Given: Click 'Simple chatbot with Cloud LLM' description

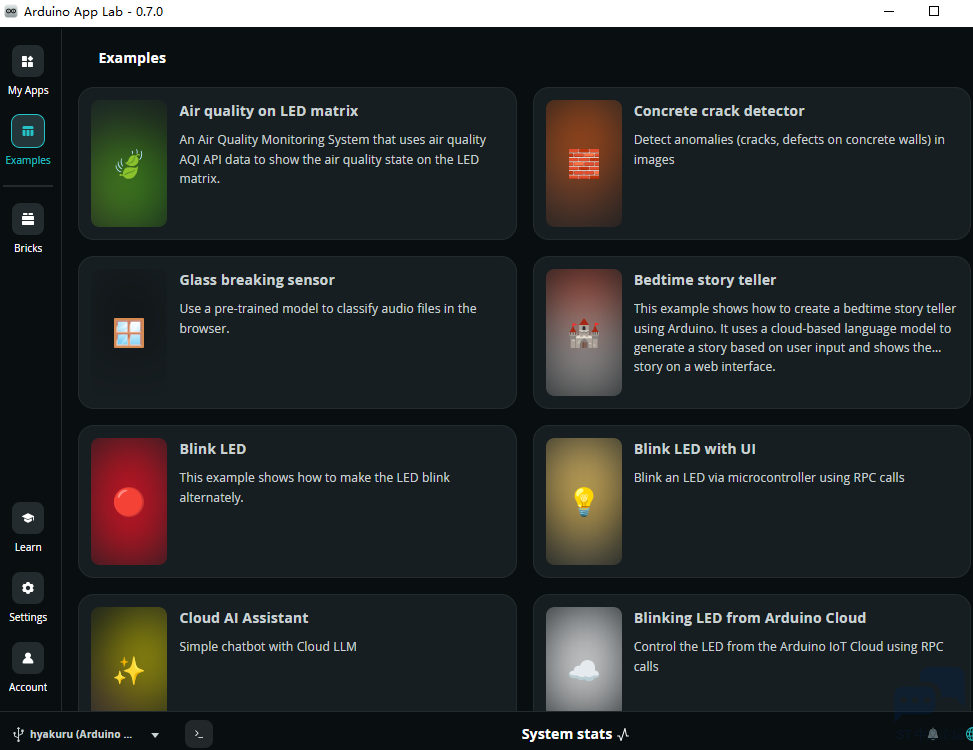Looking at the screenshot, I should pos(268,646).
